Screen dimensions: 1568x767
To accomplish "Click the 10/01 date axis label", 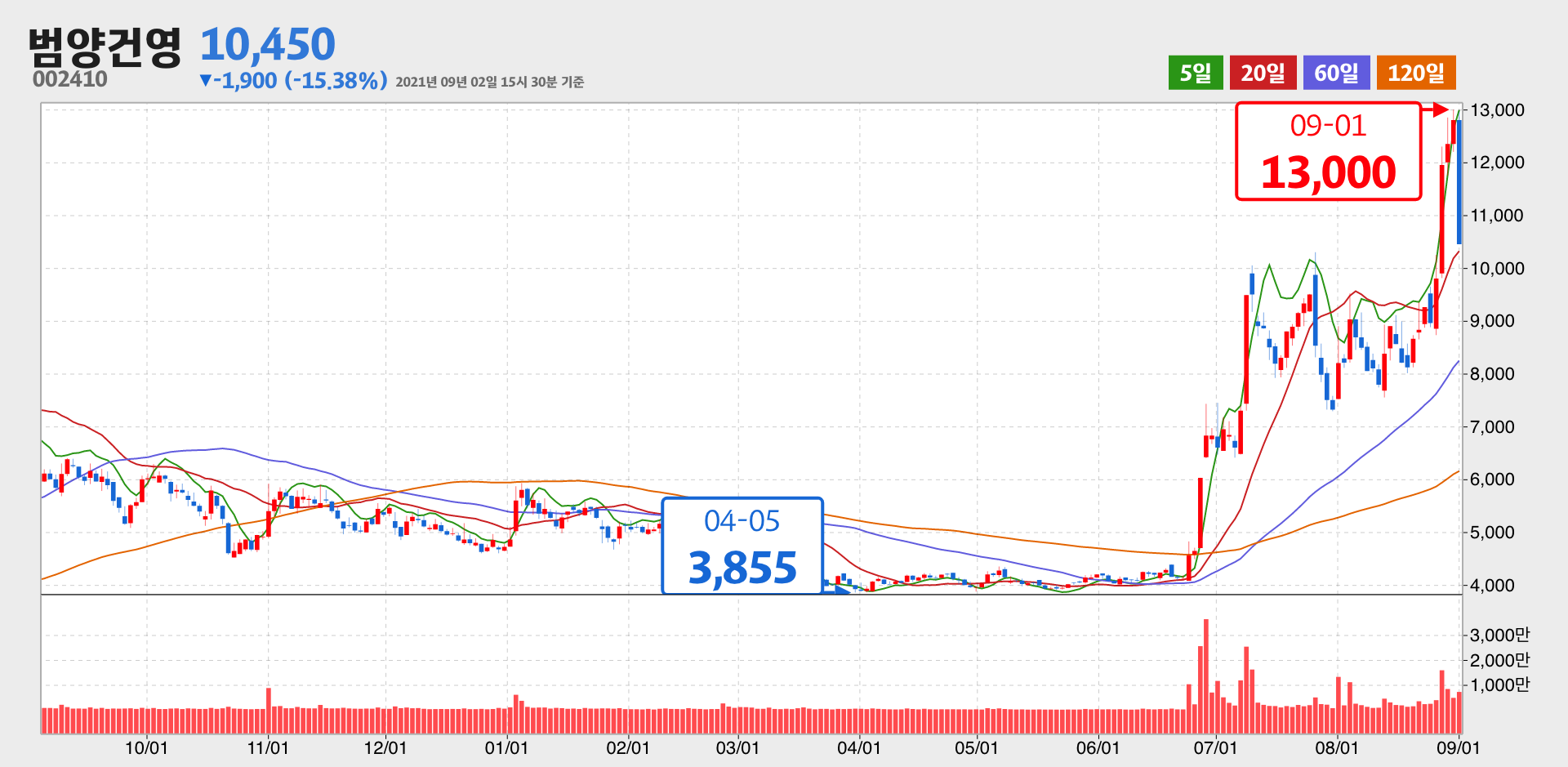I will 146,748.
